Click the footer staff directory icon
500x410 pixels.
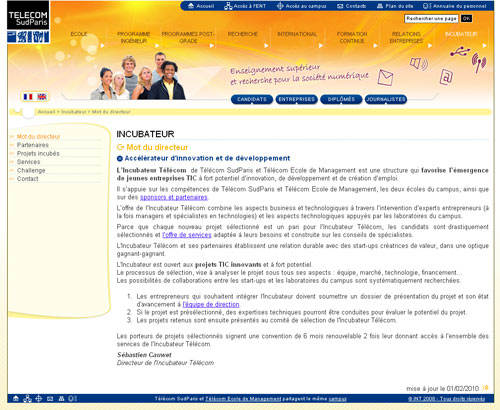pos(72,398)
